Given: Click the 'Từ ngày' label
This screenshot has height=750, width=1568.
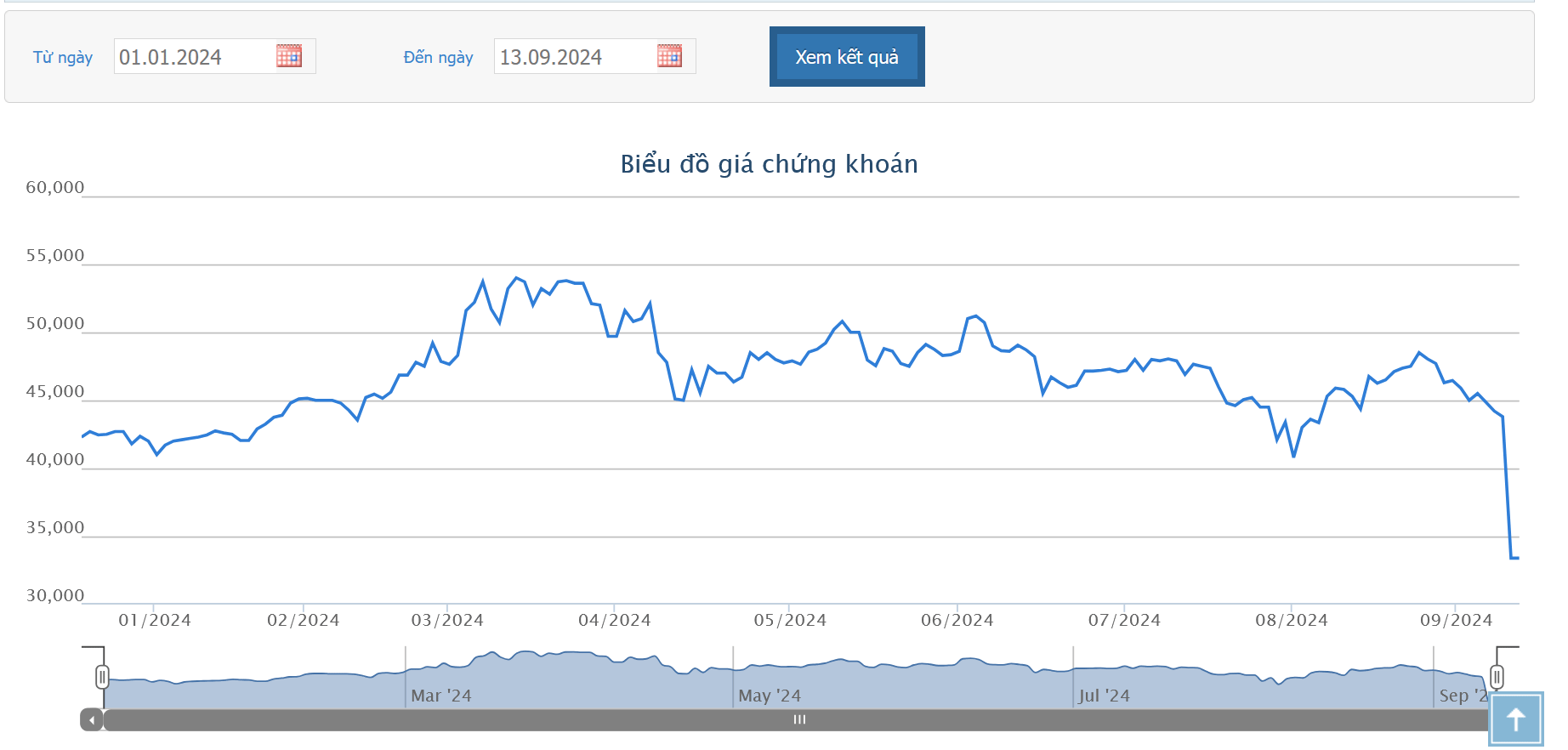Looking at the screenshot, I should (x=63, y=57).
